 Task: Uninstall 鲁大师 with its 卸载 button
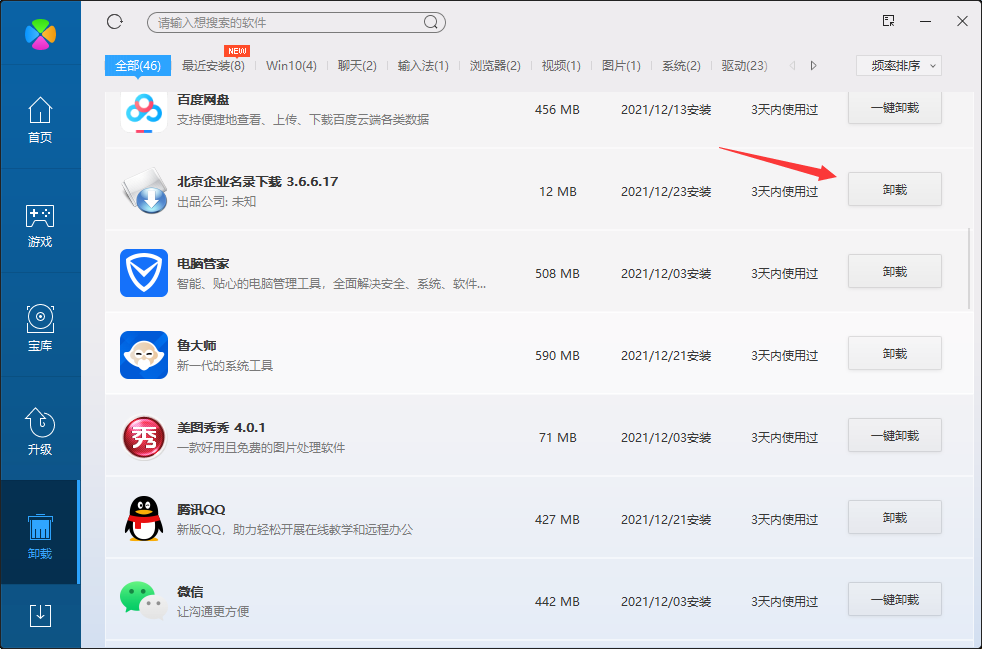[895, 353]
